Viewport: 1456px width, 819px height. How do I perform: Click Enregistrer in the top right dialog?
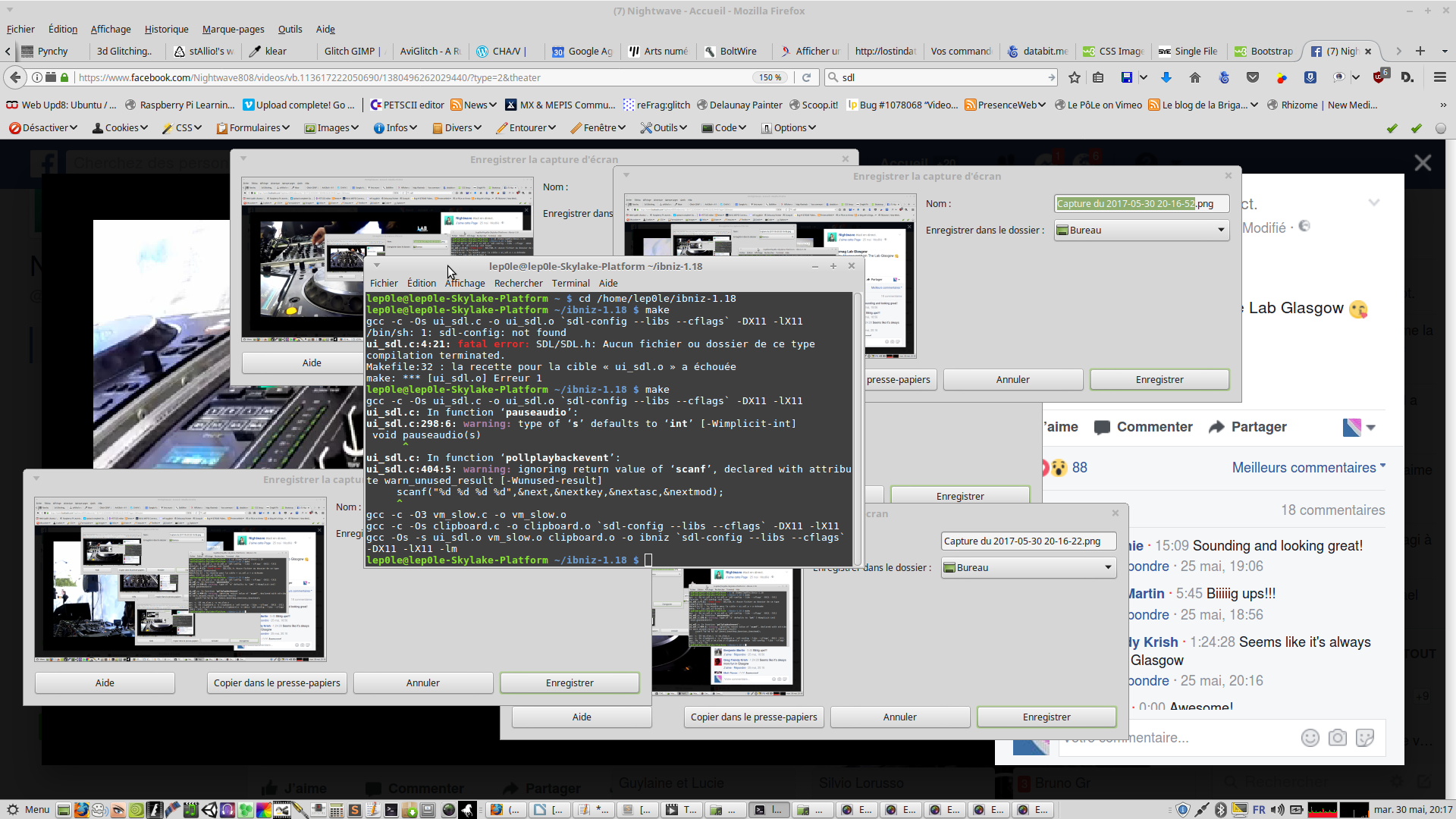[1159, 380]
